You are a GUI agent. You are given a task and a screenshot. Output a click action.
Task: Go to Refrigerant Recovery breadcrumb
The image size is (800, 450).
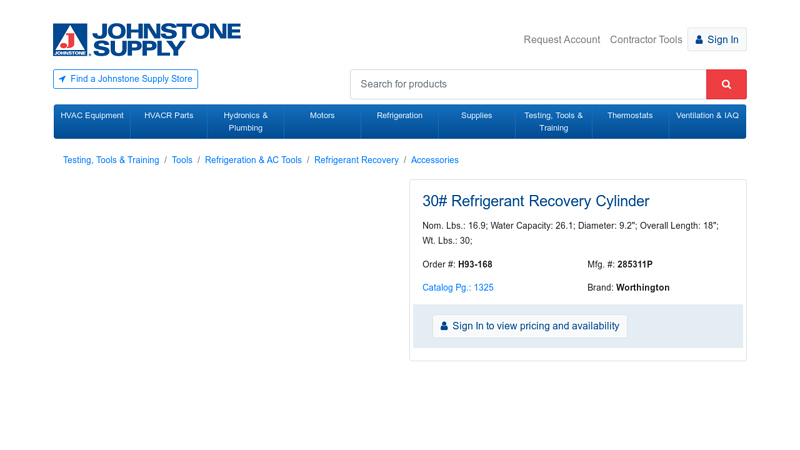[356, 160]
